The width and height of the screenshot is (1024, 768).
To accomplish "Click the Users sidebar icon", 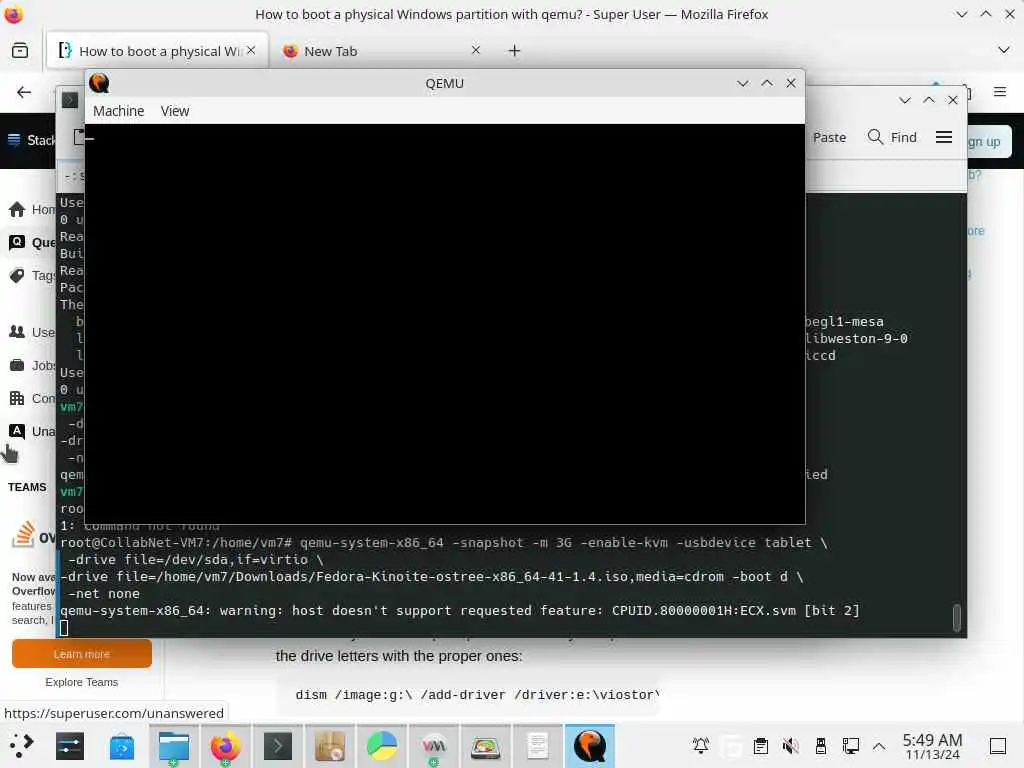I will tap(17, 332).
